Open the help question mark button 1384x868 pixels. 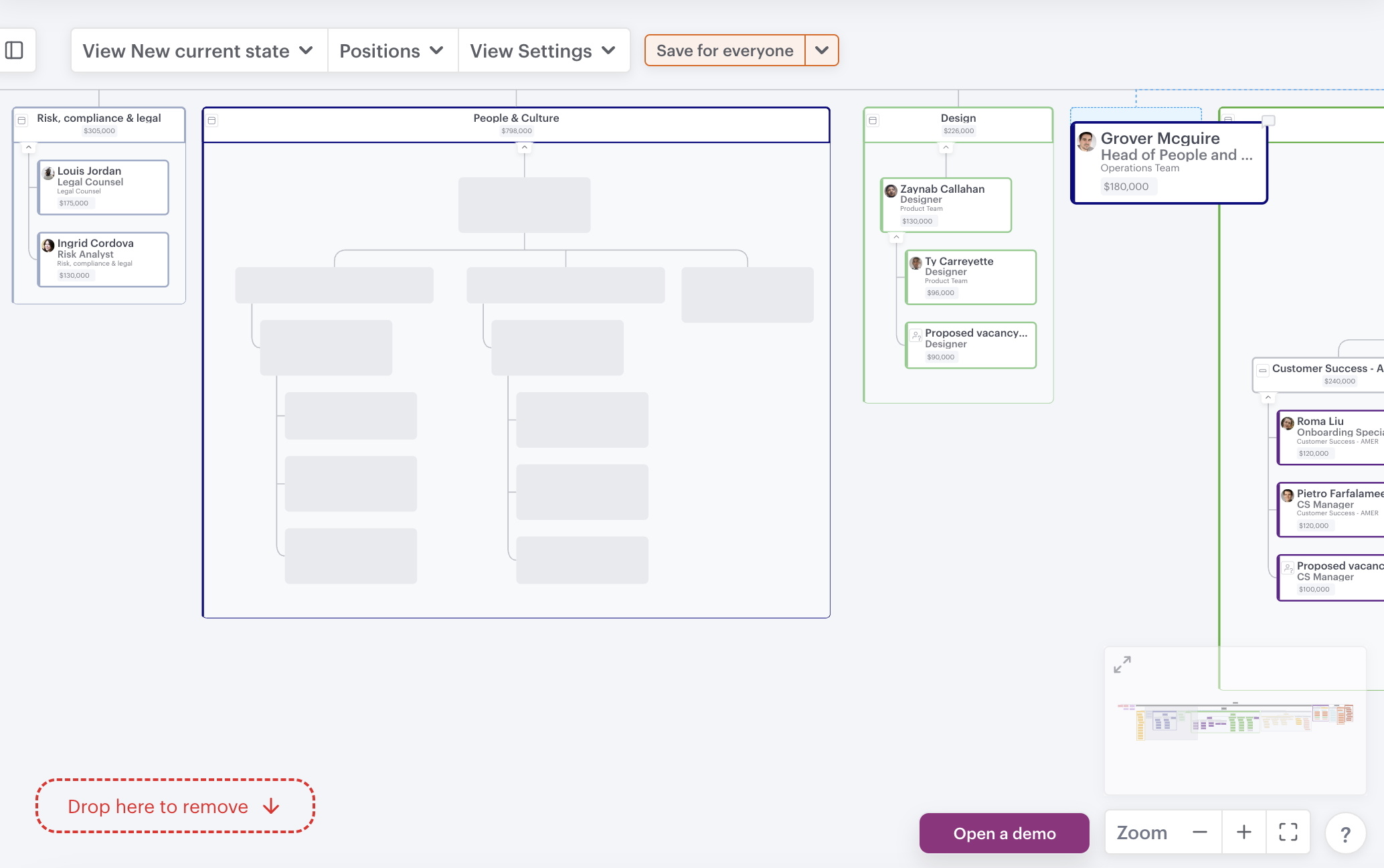click(x=1345, y=834)
